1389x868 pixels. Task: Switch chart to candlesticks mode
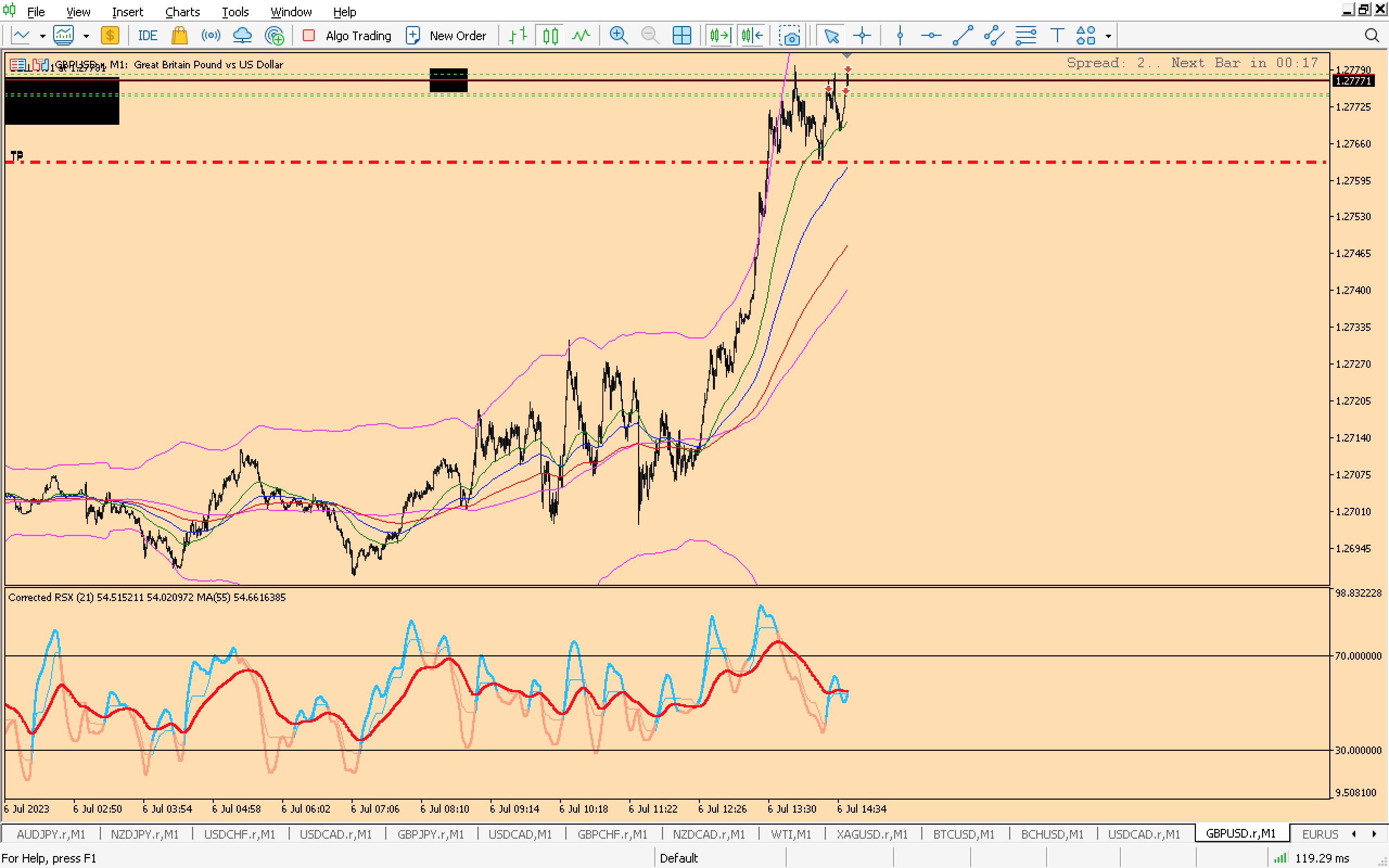click(550, 36)
